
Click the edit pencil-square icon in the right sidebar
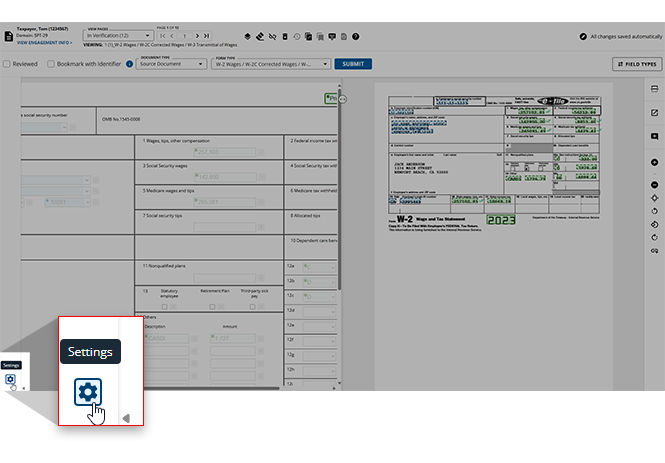click(x=654, y=113)
